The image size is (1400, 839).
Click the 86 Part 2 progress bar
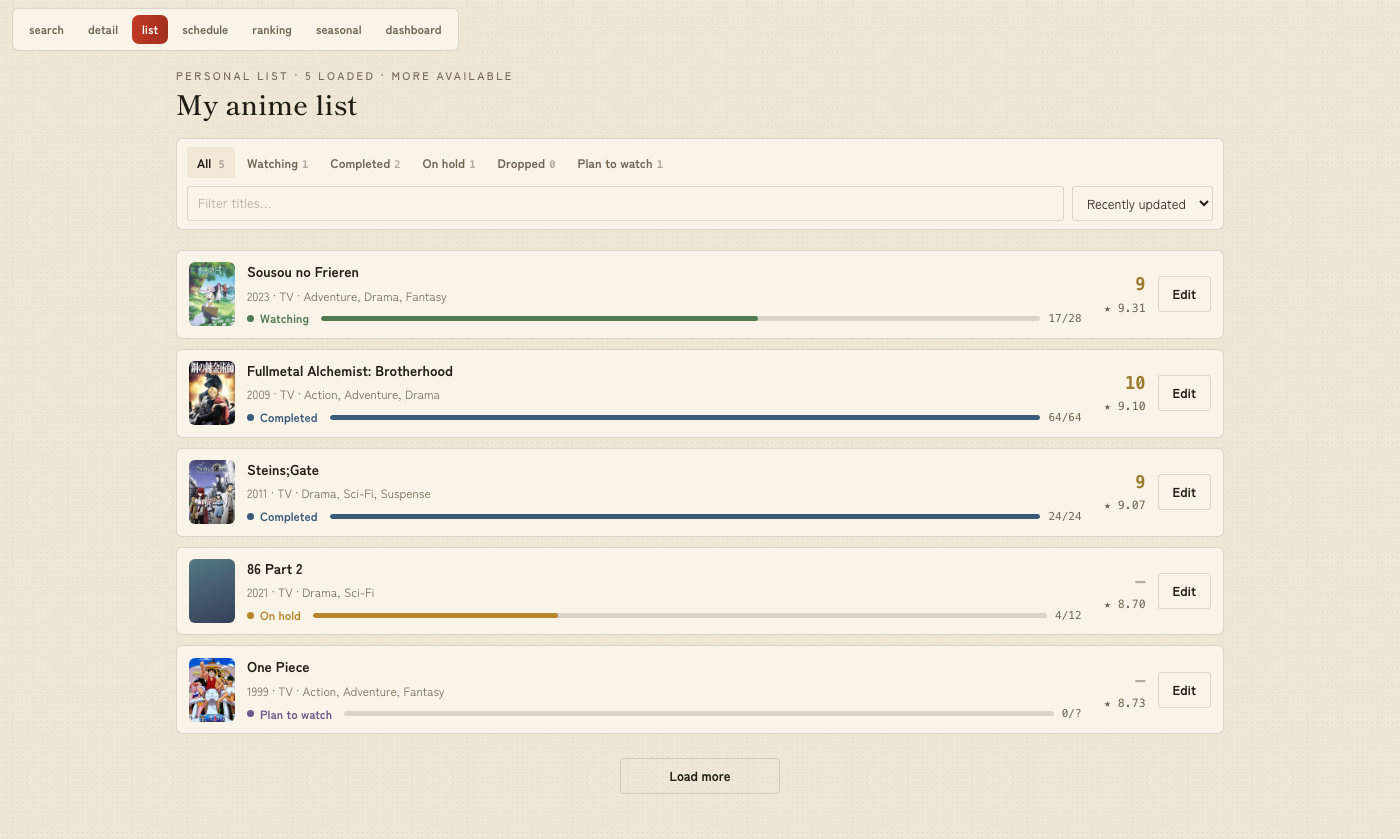(x=680, y=615)
